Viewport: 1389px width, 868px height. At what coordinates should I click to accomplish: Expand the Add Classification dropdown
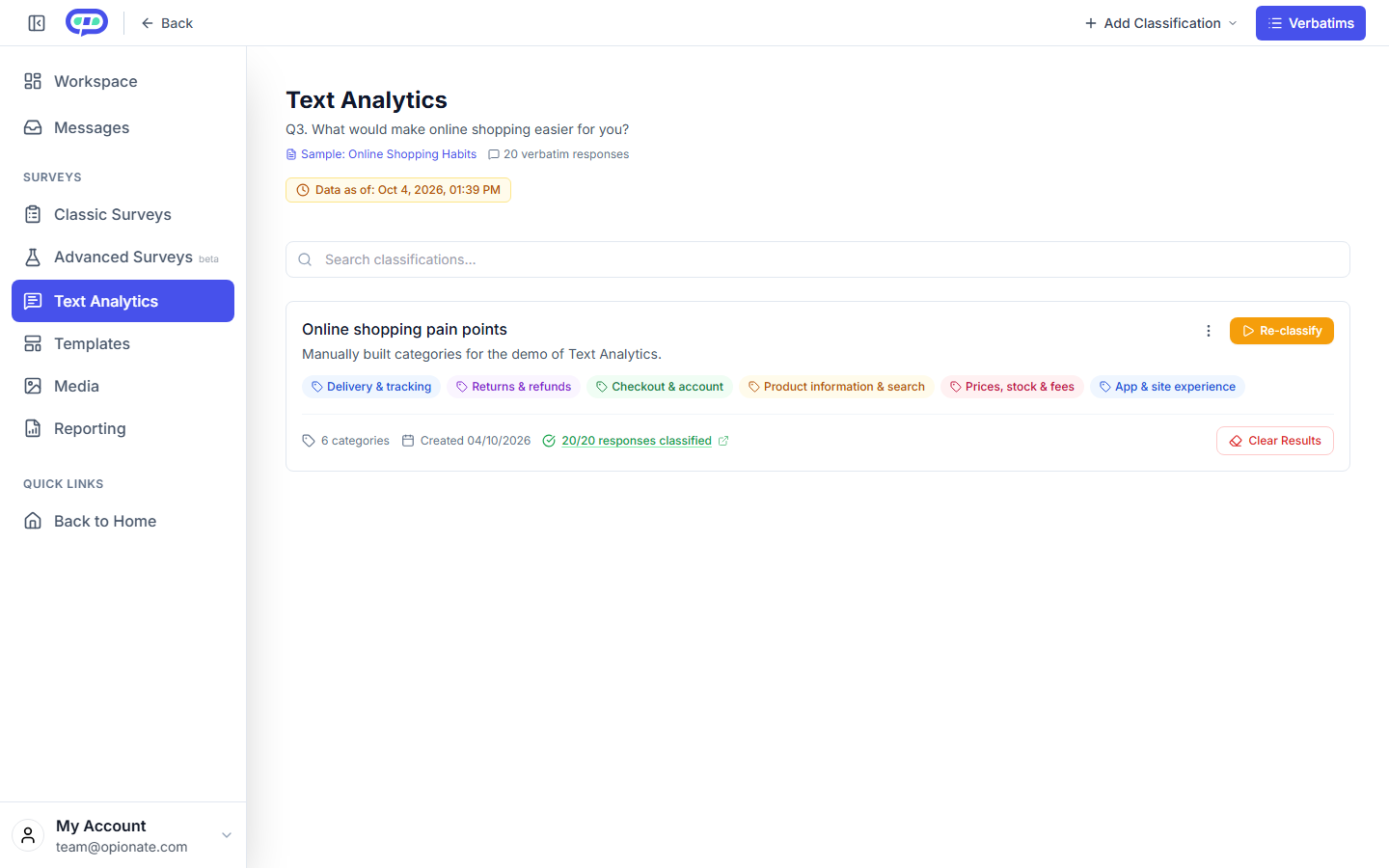pos(1160,23)
